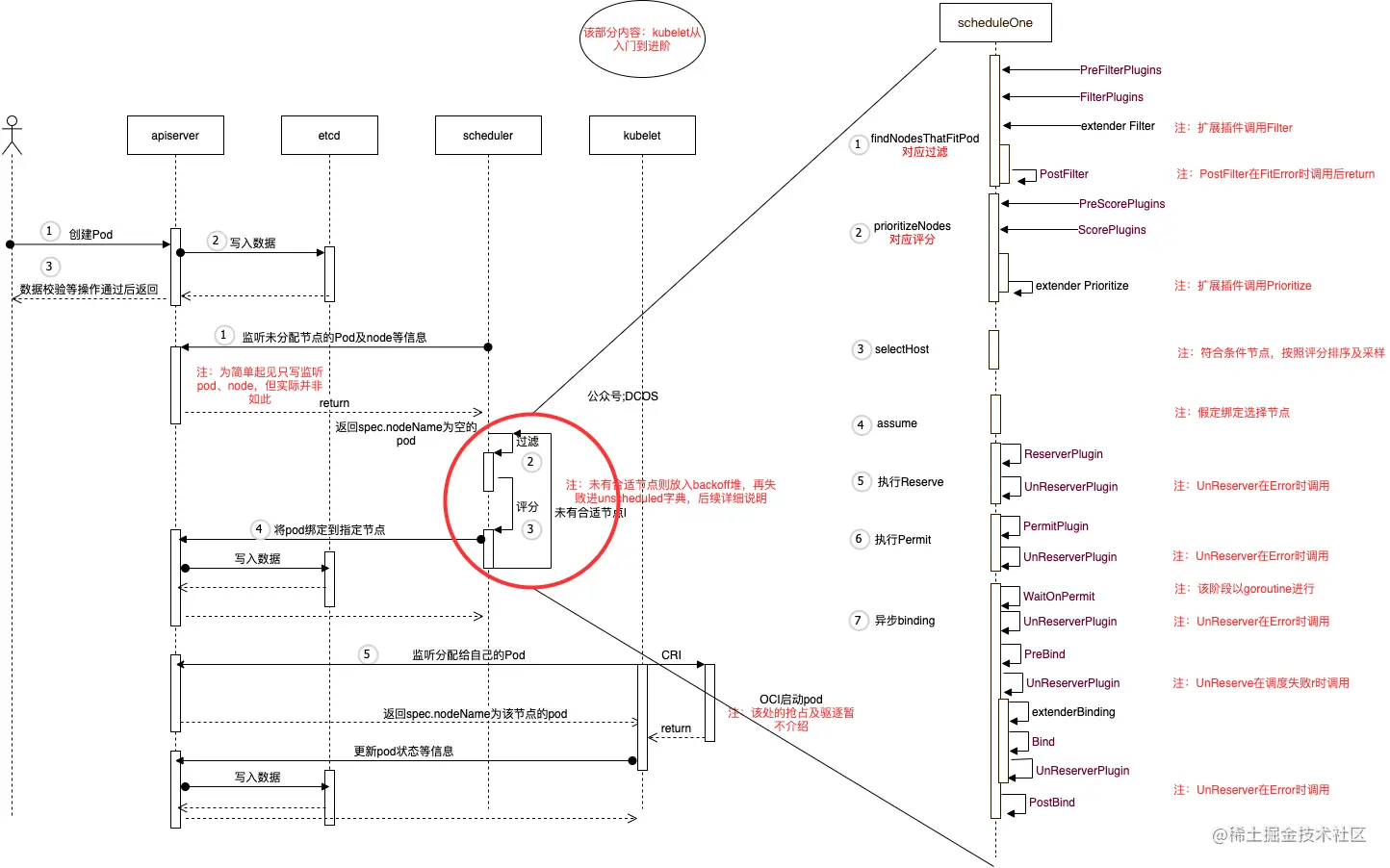Click circled number 7 beside 异步binding
The height and width of the screenshot is (868, 1390).
pos(859,621)
